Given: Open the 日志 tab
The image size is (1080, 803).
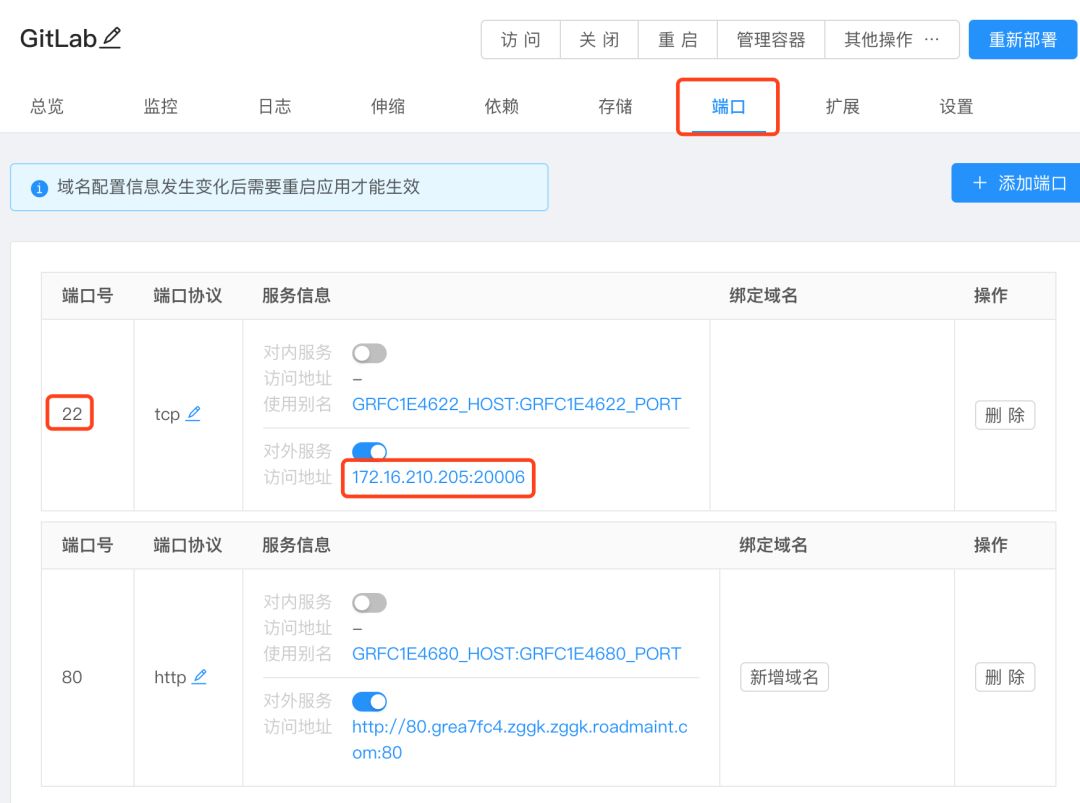Looking at the screenshot, I should pos(274,106).
